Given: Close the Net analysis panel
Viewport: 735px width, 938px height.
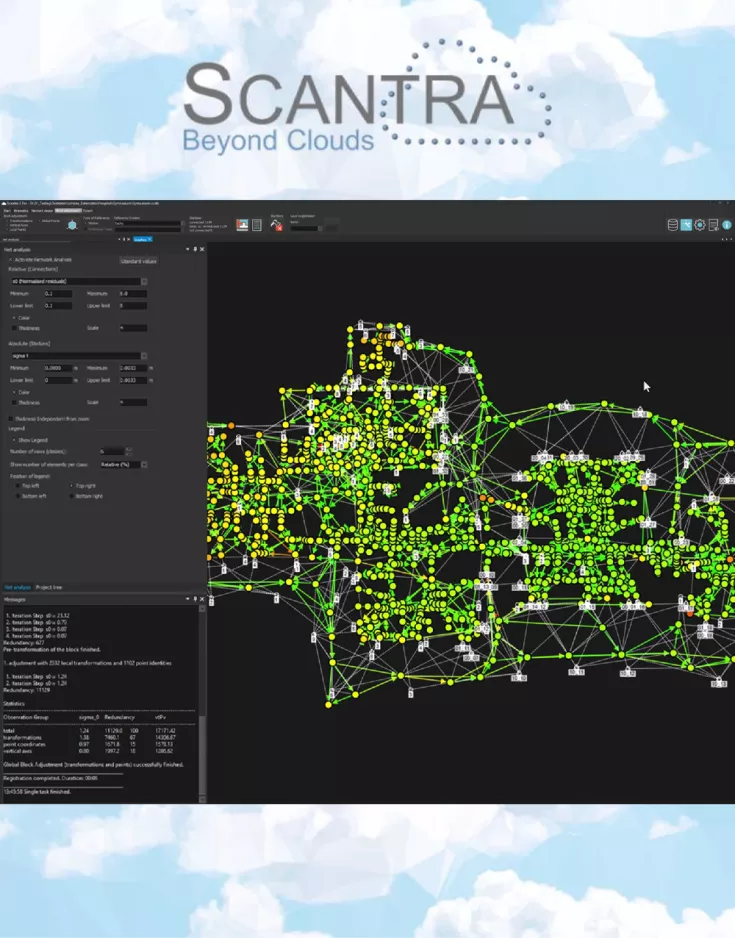Looking at the screenshot, I should pos(202,249).
